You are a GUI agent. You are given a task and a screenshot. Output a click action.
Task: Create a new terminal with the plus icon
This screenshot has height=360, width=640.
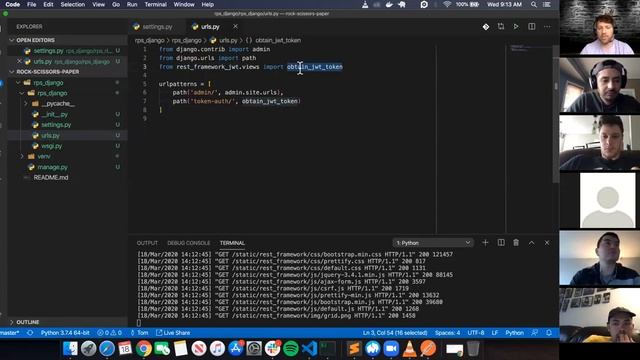tap(485, 242)
